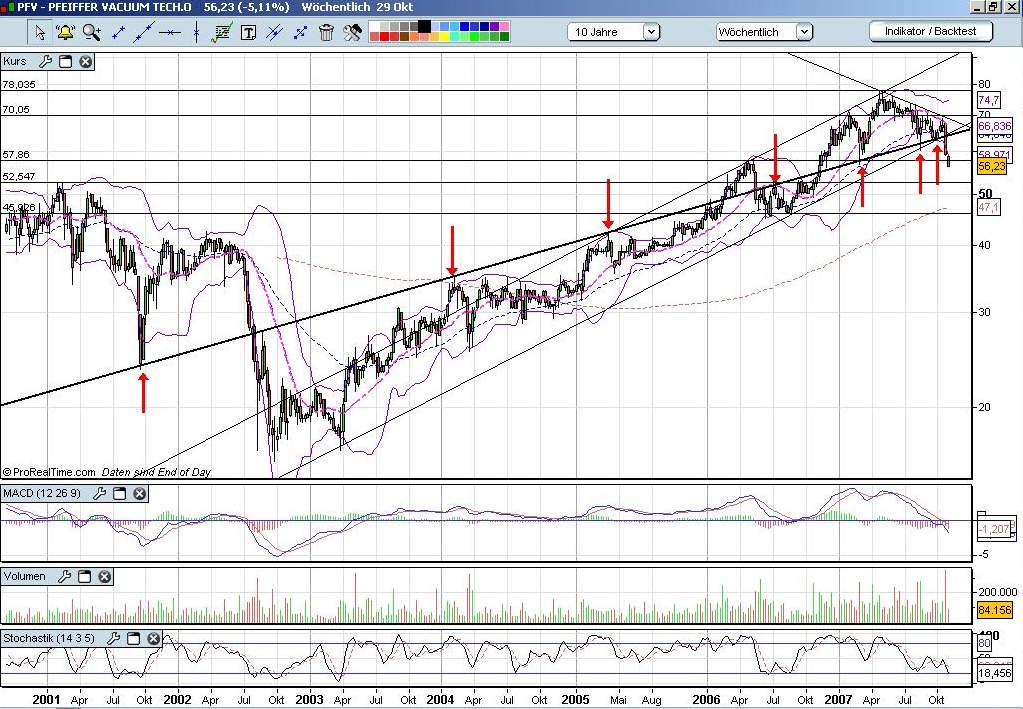Screen dimensions: 1023x709
Task: Click the 47,1 moving average value tag
Action: (x=988, y=207)
